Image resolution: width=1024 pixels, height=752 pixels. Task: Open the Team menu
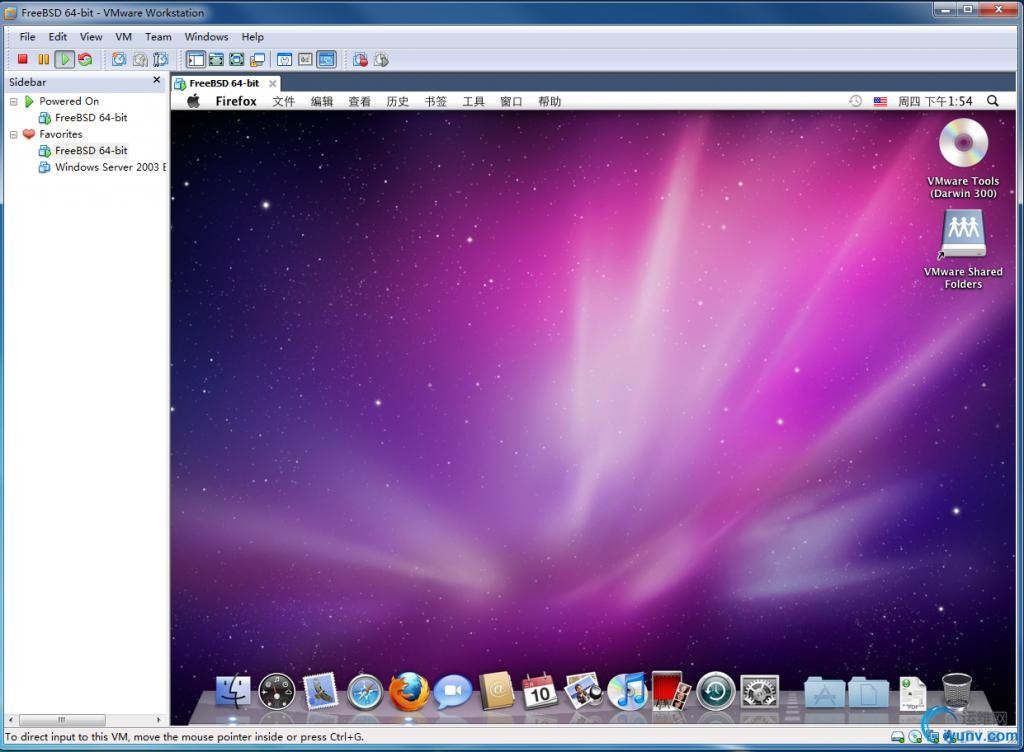coord(158,37)
